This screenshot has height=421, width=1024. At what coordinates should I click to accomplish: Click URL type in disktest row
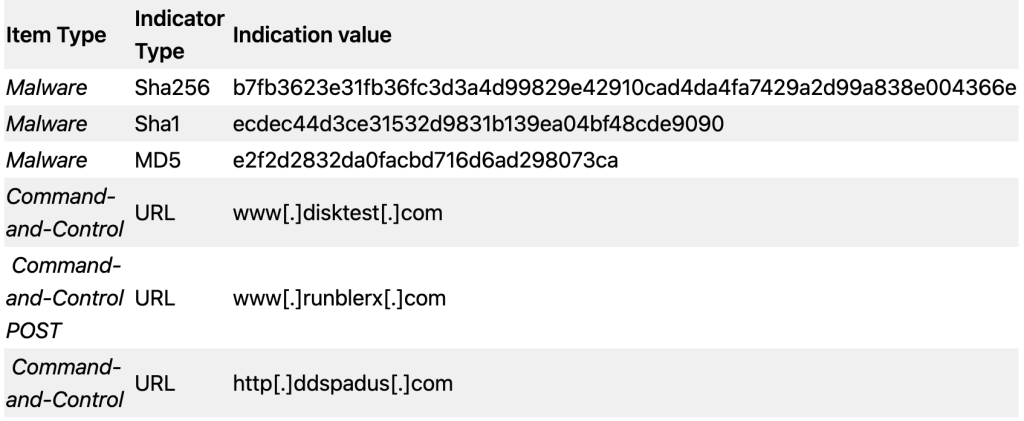coord(155,213)
